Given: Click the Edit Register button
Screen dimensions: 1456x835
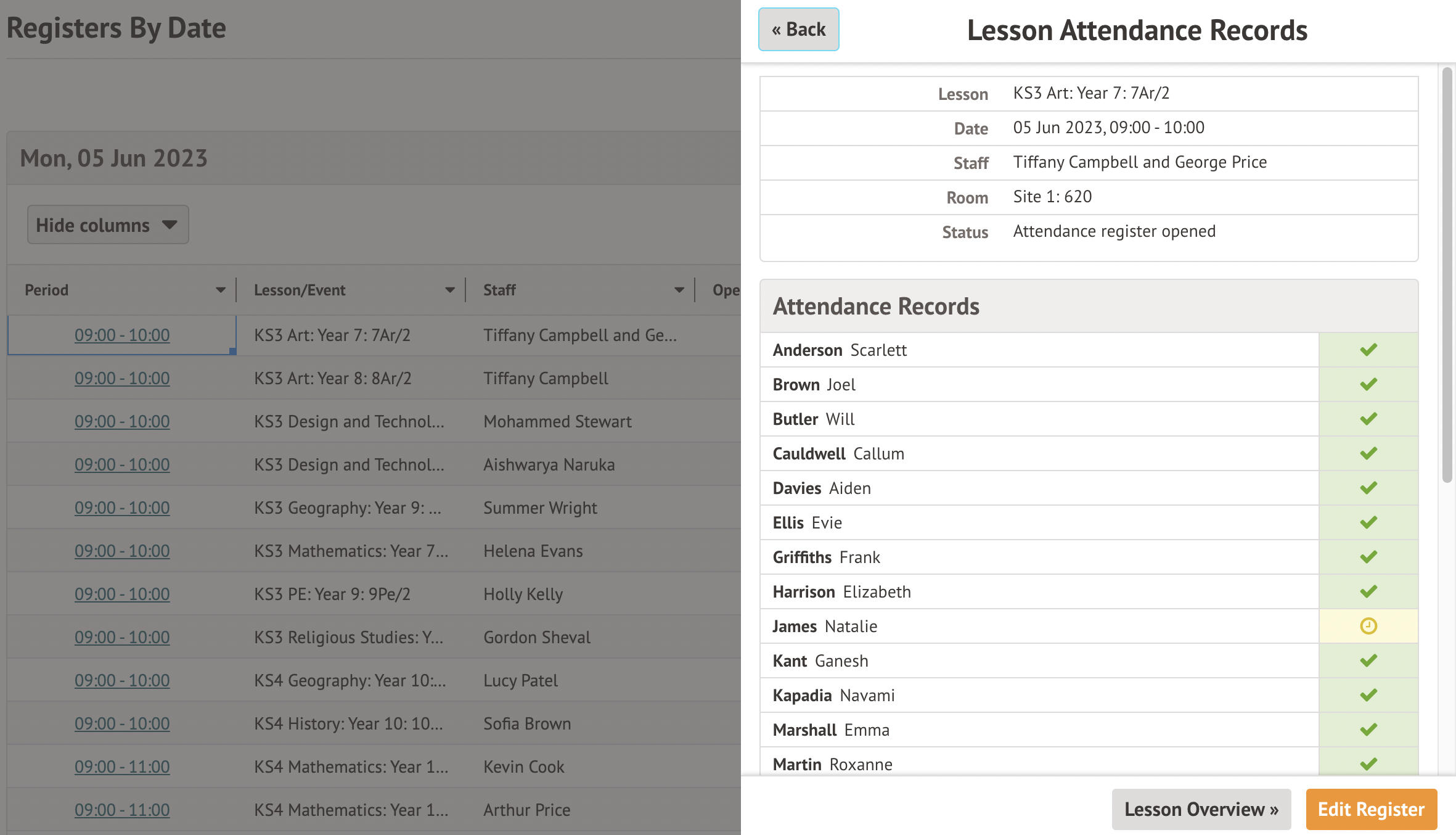Looking at the screenshot, I should coord(1371,809).
